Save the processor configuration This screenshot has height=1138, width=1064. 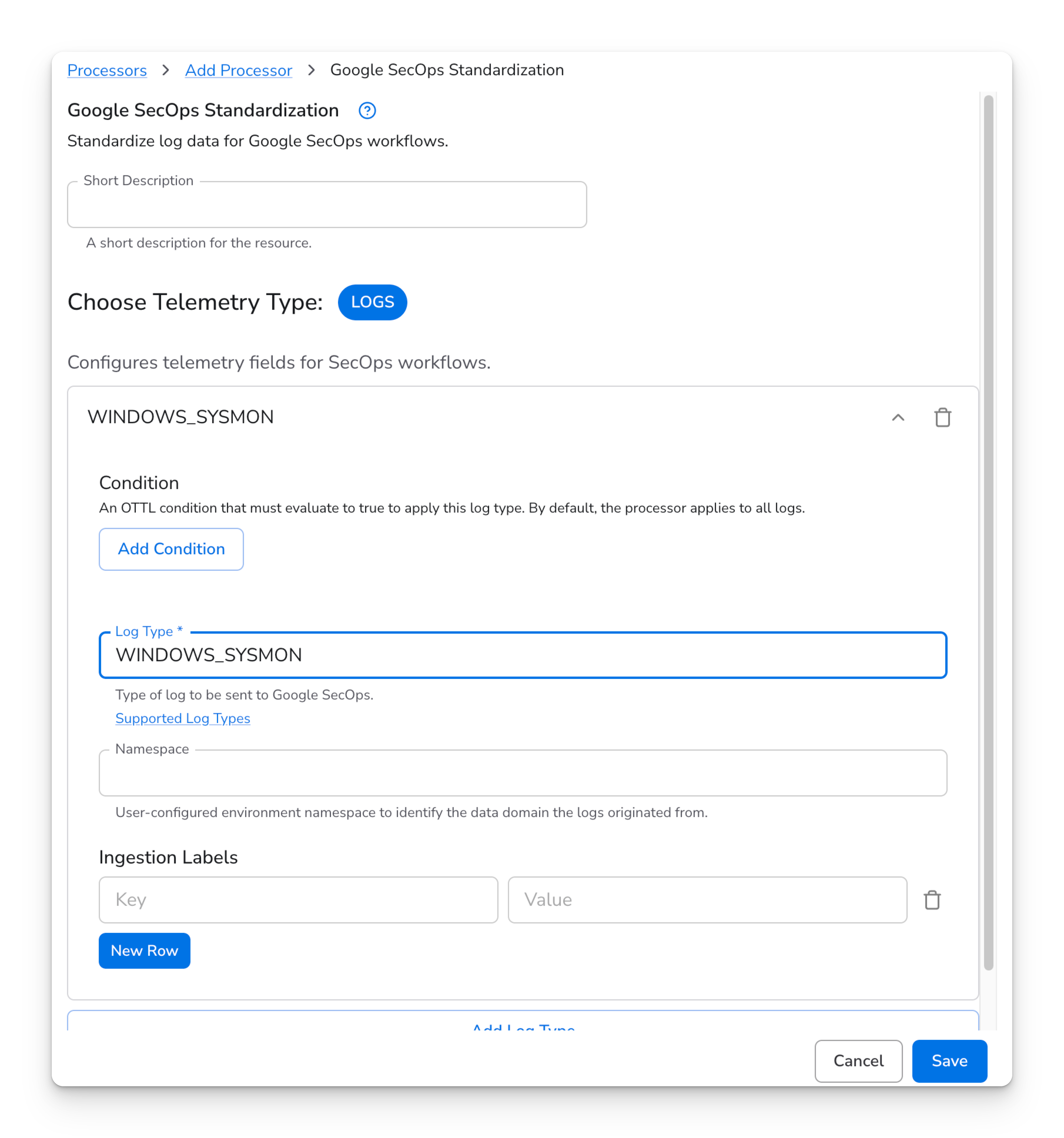pyautogui.click(x=949, y=1061)
